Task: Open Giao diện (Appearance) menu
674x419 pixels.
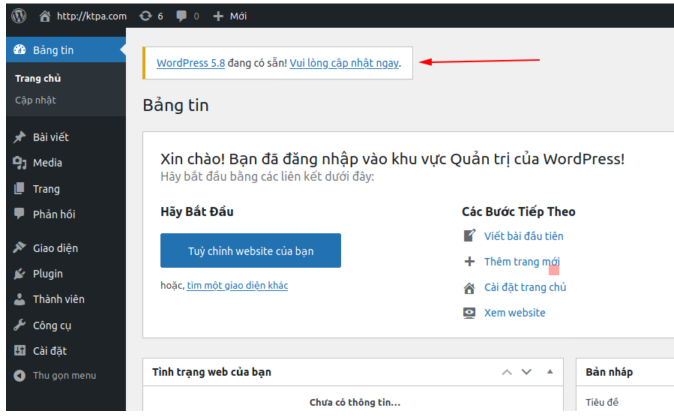Action: [54, 248]
